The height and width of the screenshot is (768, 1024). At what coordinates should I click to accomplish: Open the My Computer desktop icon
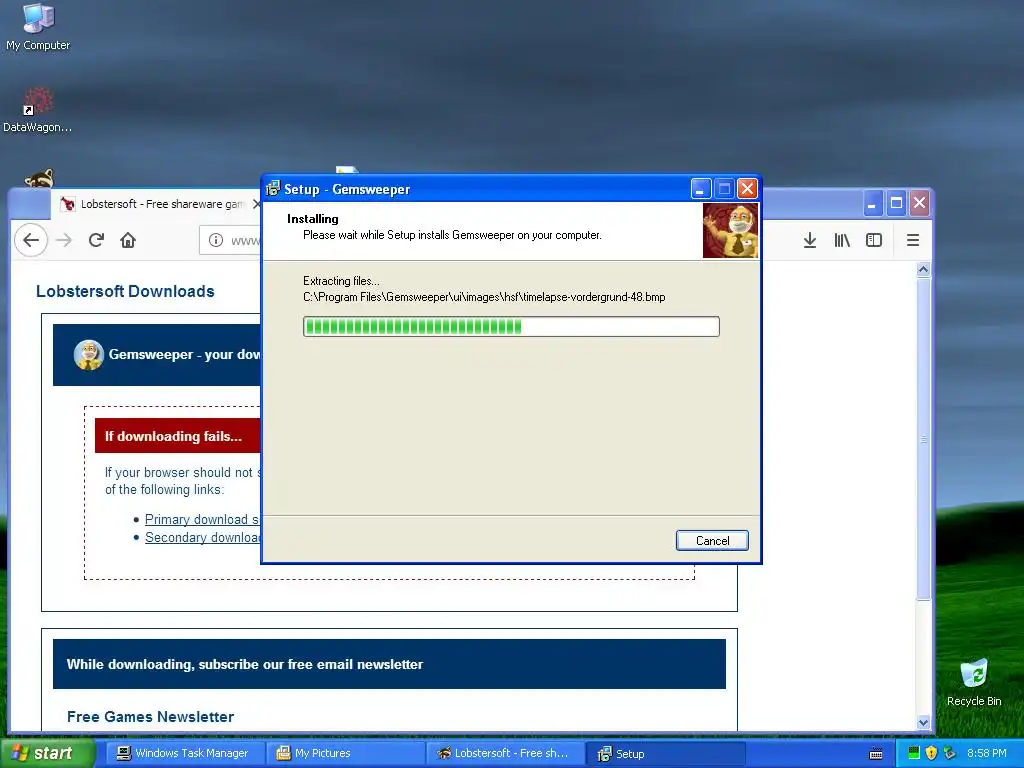(x=38, y=27)
